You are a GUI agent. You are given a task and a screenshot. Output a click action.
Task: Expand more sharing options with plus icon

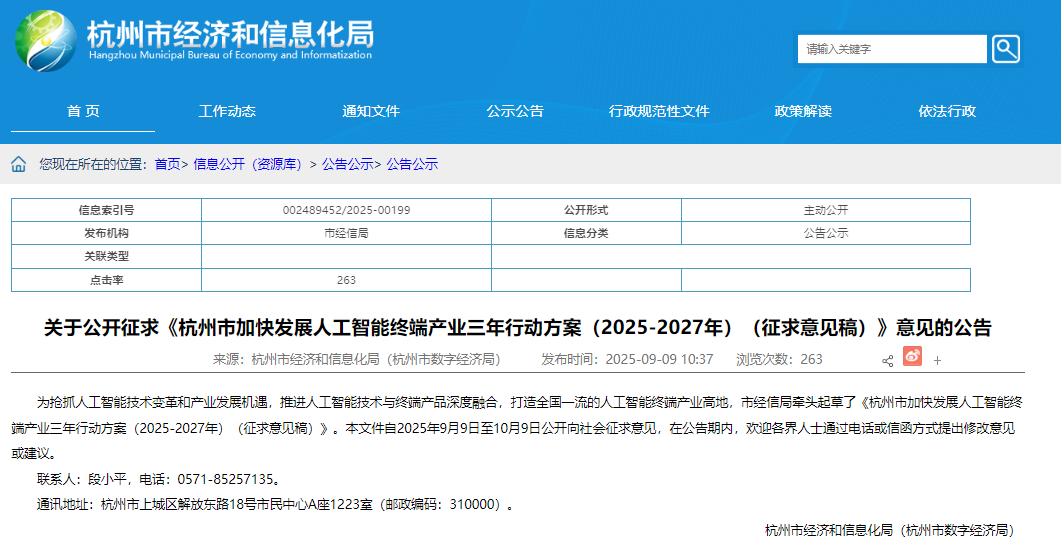click(x=937, y=360)
